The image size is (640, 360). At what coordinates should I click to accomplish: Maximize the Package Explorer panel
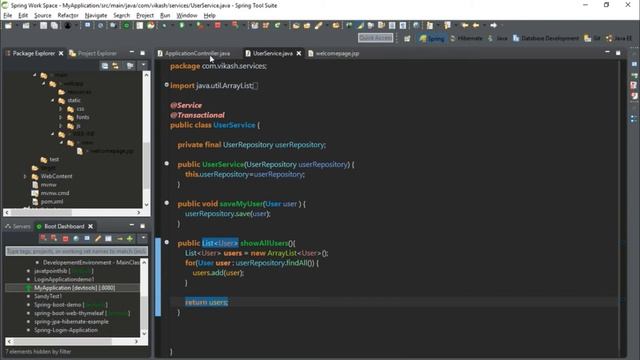coord(142,53)
